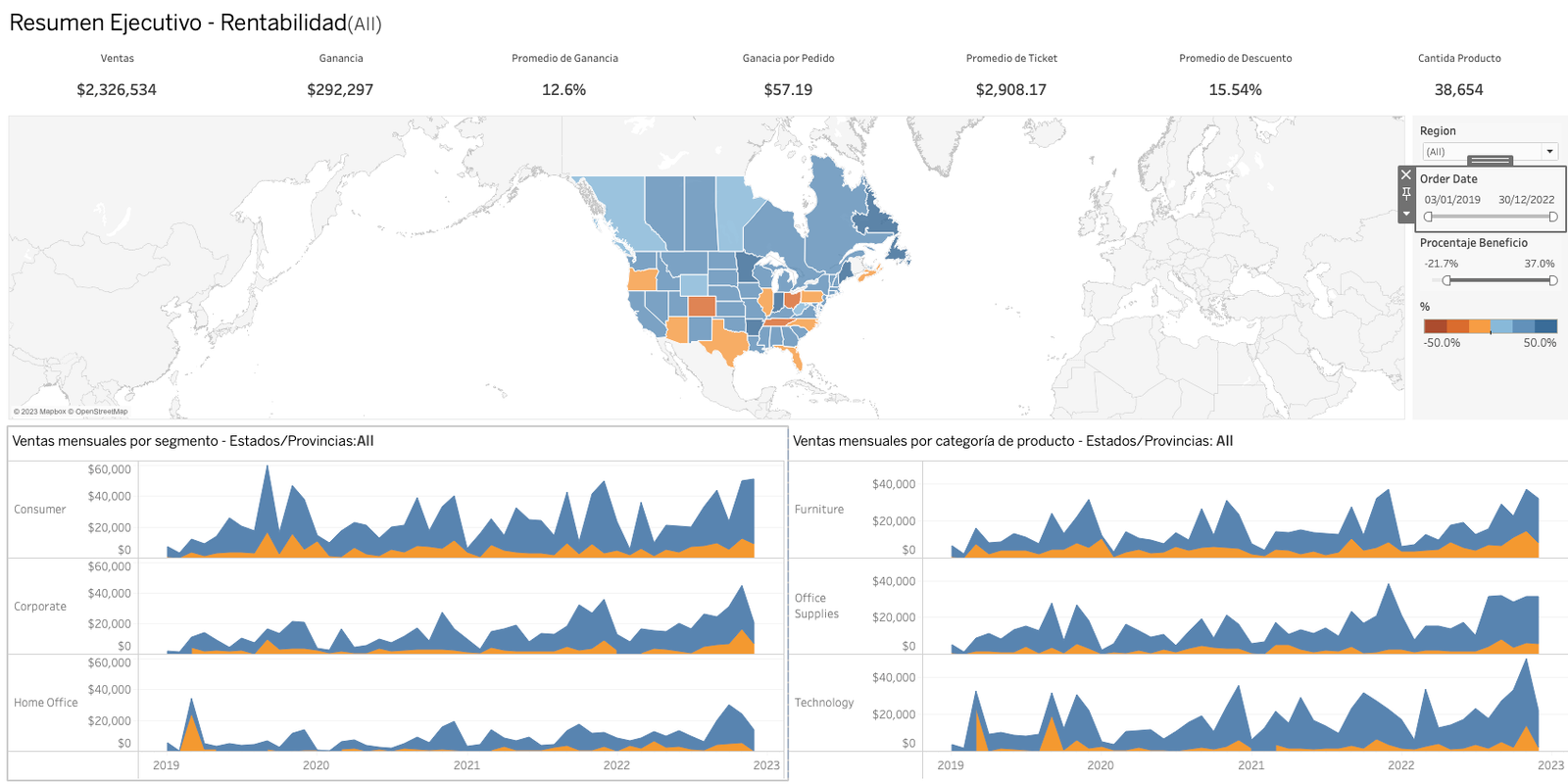Click the 37.0% maximum value field
This screenshot has height=784, width=1568.
click(1539, 264)
